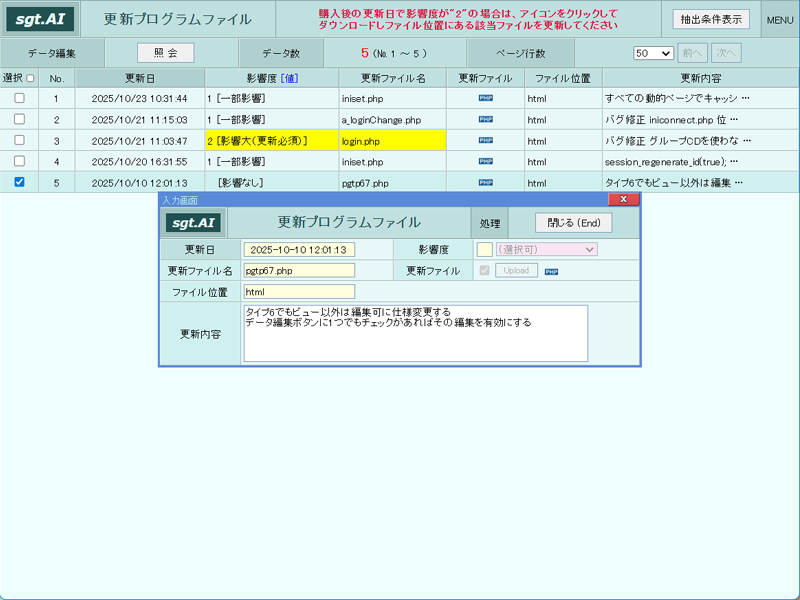Click the sgt.AI logo in the input dialog
Viewport: 800px width, 600px height.
click(x=193, y=223)
